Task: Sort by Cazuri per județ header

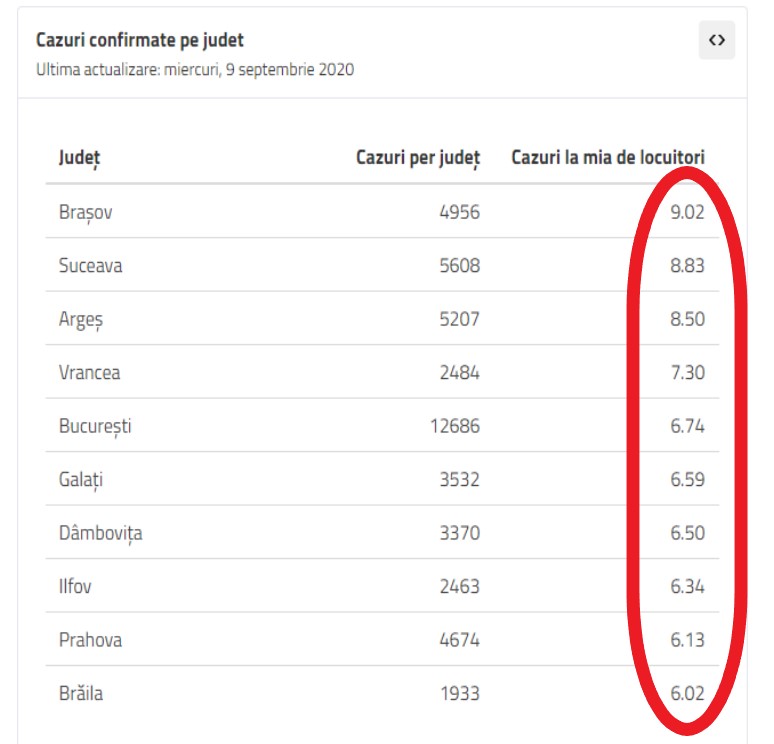Action: coord(418,158)
